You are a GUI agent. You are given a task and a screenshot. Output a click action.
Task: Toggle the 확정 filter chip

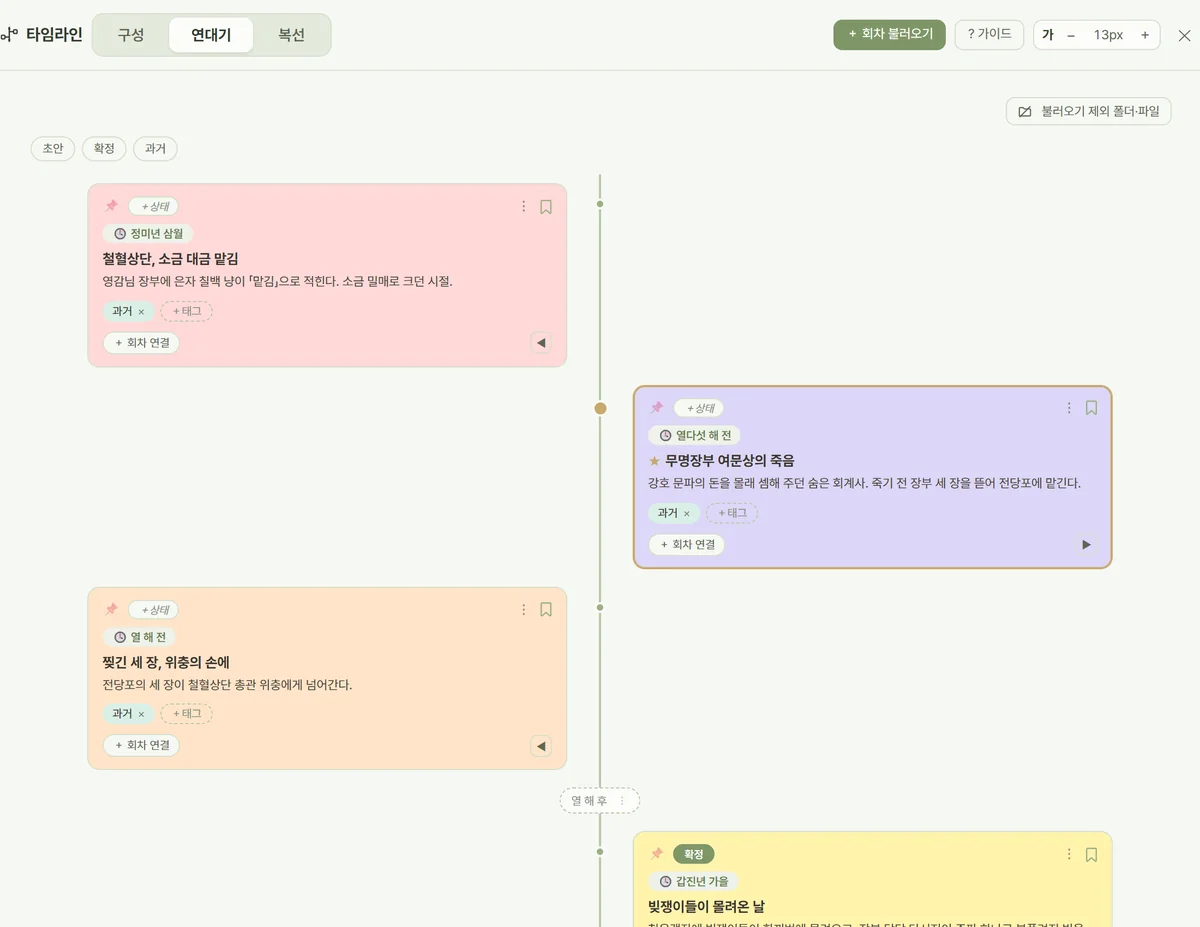[104, 149]
